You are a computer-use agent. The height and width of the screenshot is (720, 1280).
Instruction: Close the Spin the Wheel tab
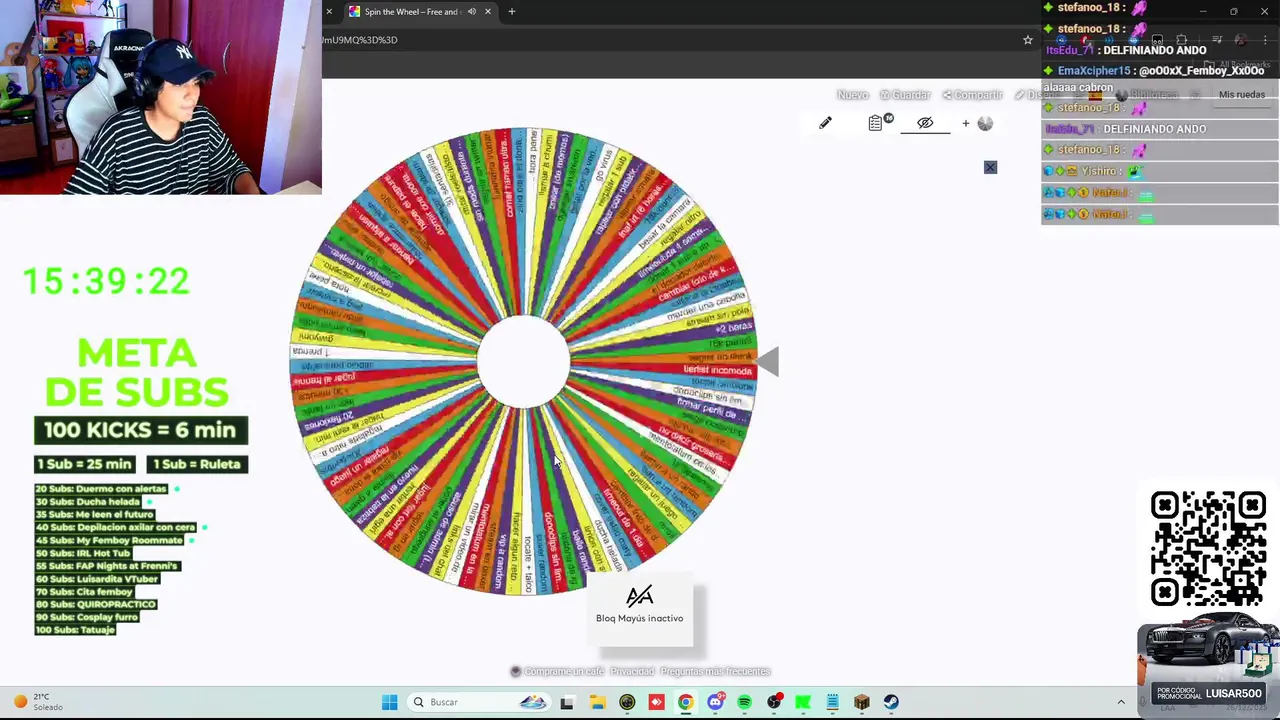coord(488,12)
